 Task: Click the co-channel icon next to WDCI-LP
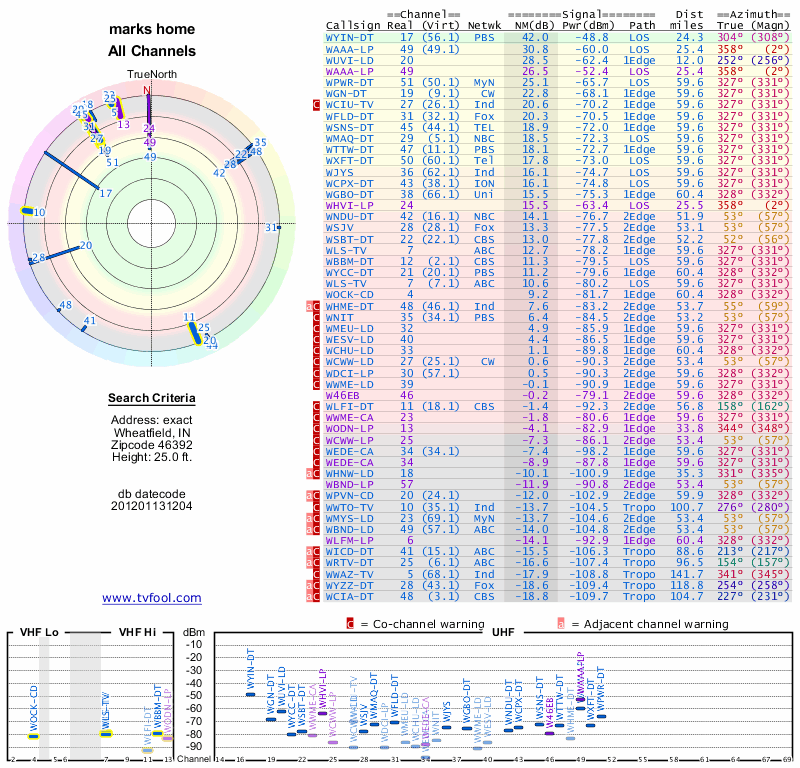316,374
